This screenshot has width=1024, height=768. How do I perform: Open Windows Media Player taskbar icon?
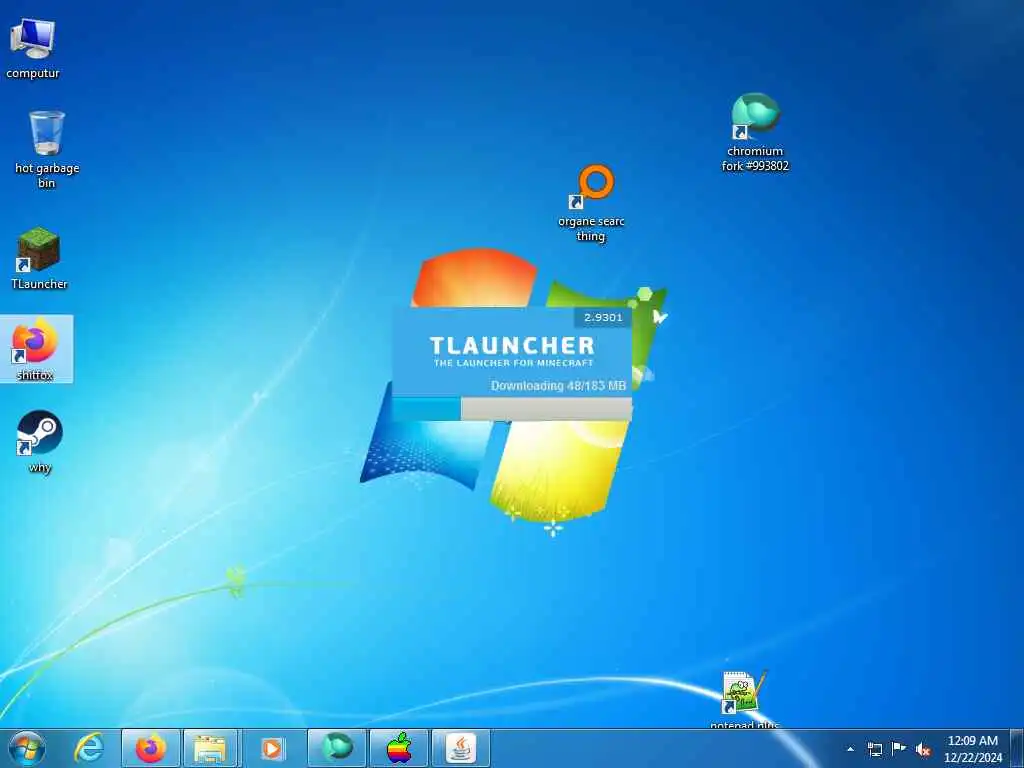point(272,748)
